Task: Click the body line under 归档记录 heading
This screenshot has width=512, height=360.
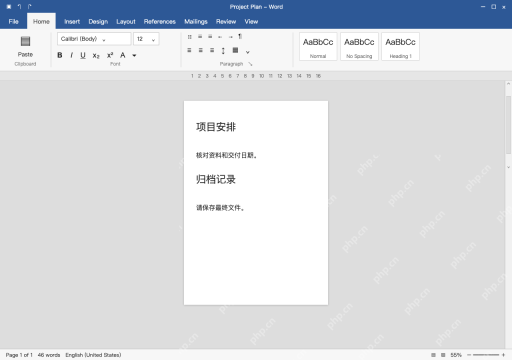Action: (220, 208)
